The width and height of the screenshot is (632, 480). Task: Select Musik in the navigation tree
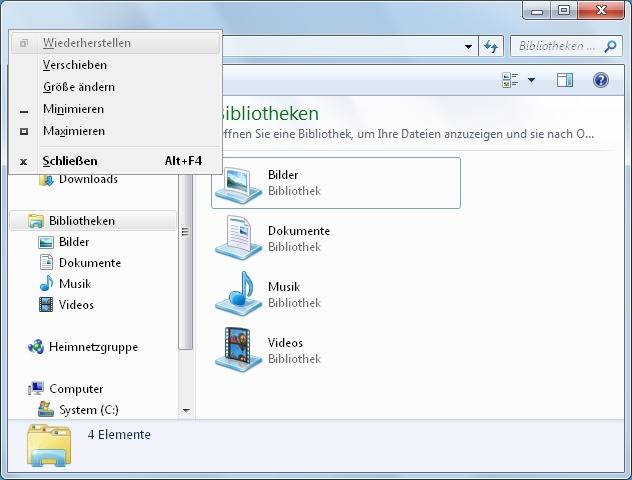(x=75, y=284)
